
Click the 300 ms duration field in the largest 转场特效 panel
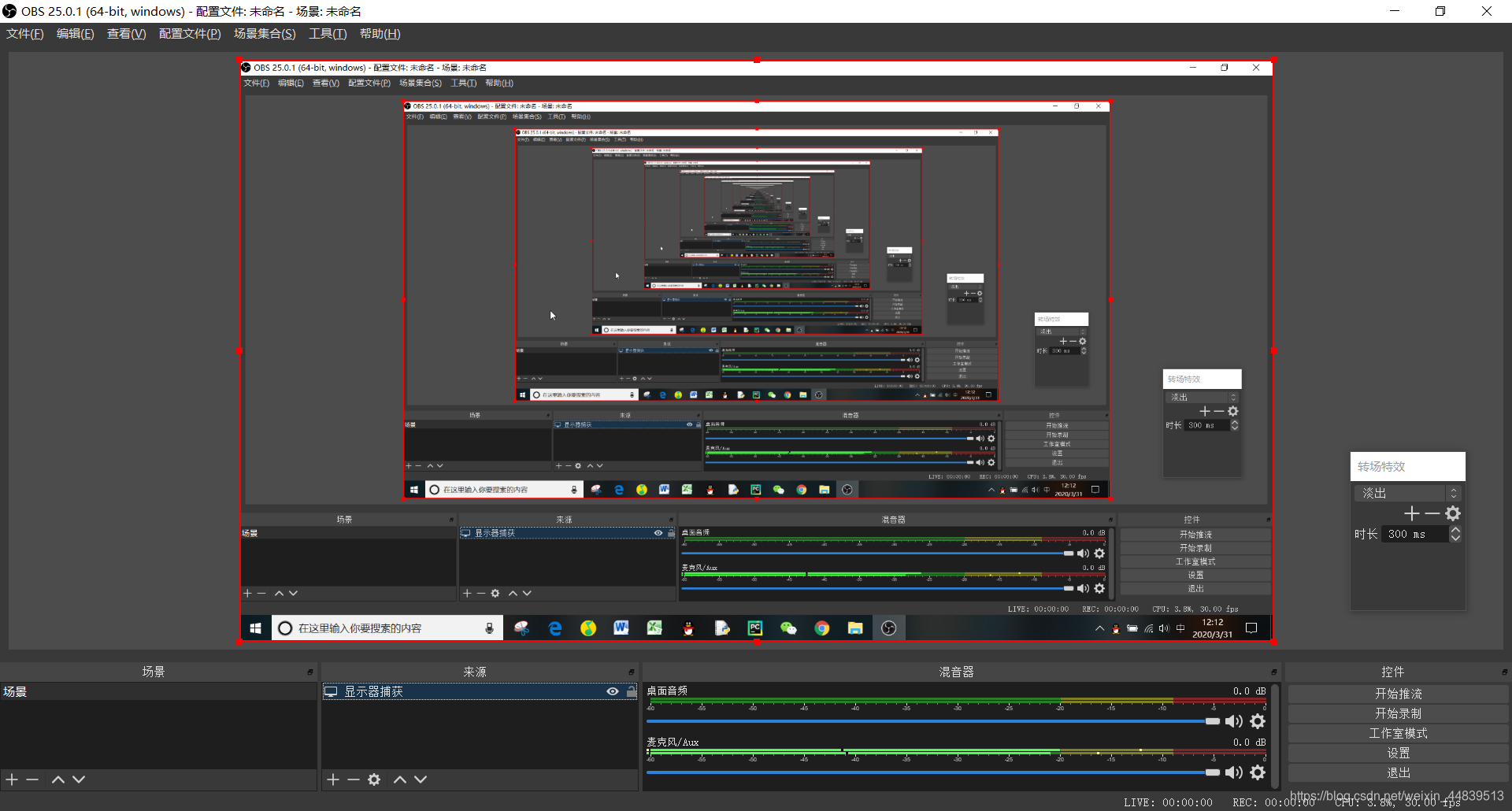click(x=1415, y=534)
